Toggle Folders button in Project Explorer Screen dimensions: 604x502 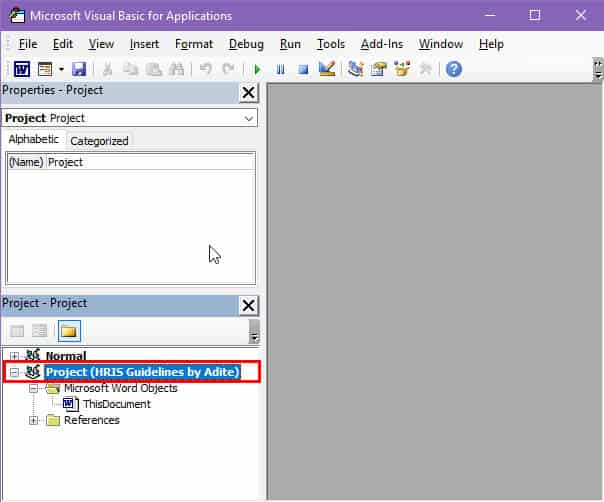69,331
